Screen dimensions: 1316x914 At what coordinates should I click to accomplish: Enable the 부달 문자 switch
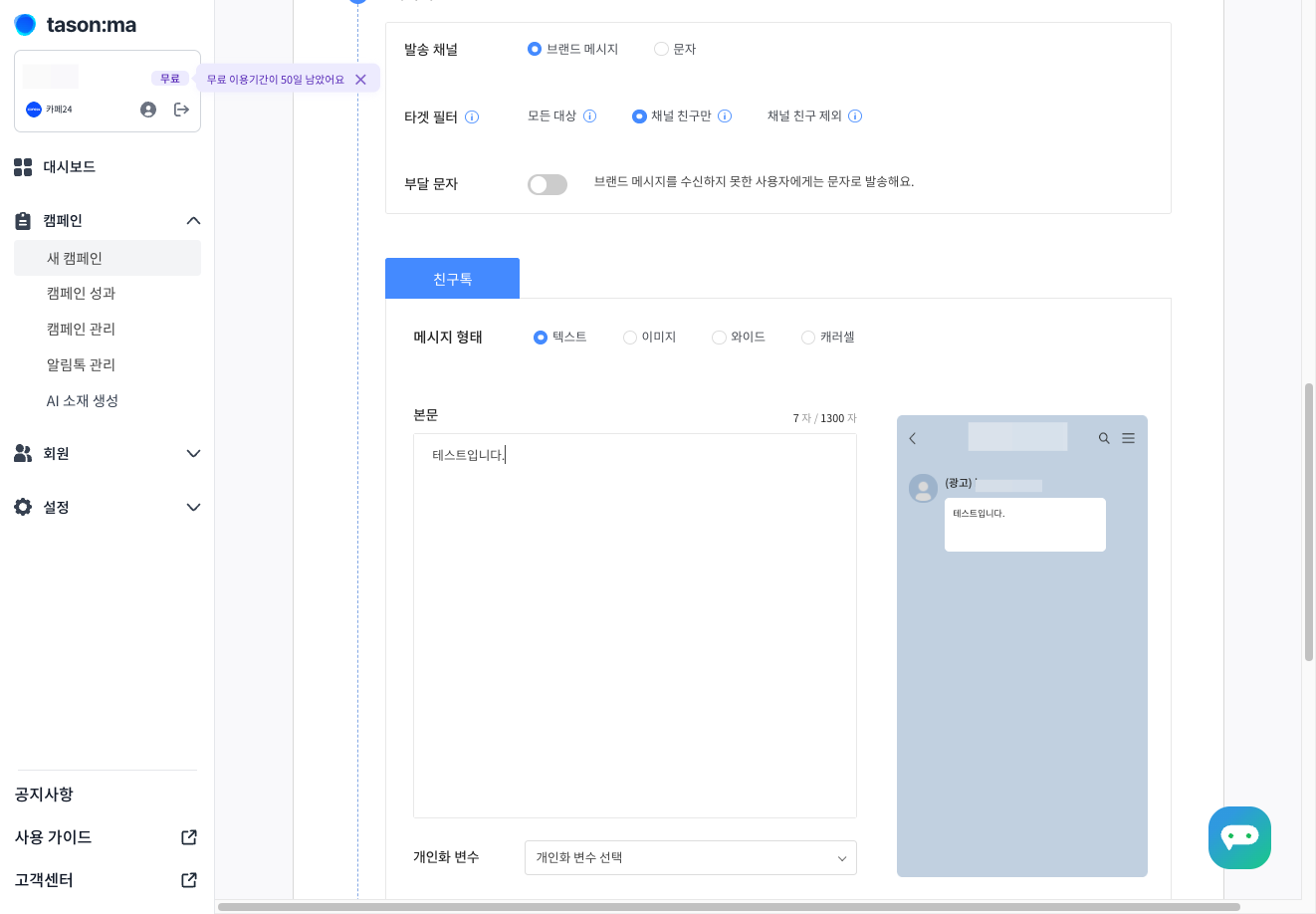pos(548,184)
